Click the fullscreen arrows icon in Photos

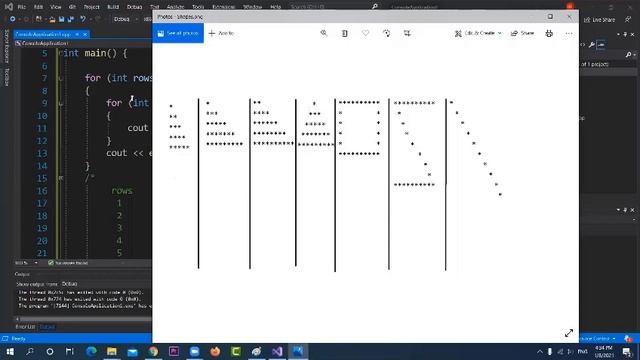pos(569,333)
